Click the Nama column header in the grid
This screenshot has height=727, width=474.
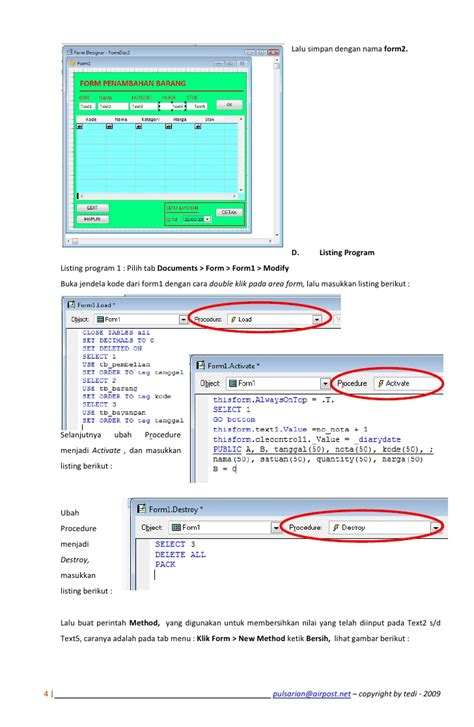coord(121,119)
